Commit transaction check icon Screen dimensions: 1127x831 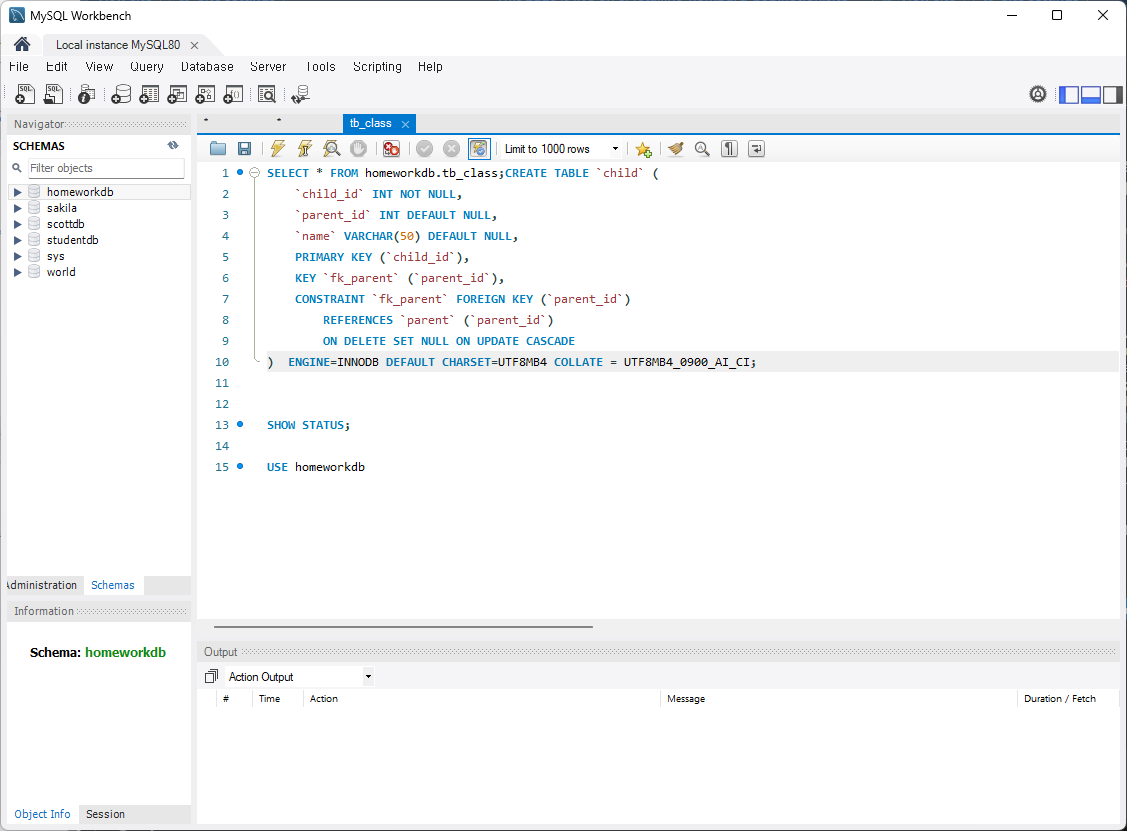[425, 149]
